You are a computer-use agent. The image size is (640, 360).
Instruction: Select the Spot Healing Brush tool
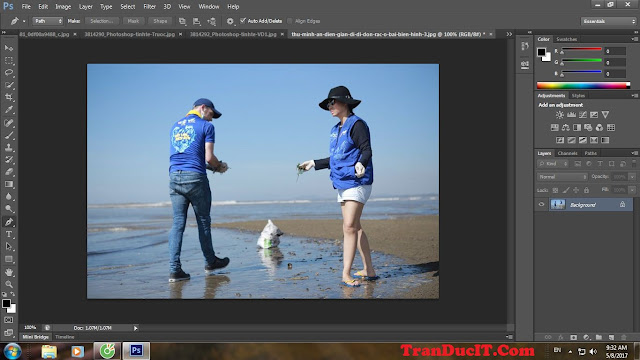(9, 122)
